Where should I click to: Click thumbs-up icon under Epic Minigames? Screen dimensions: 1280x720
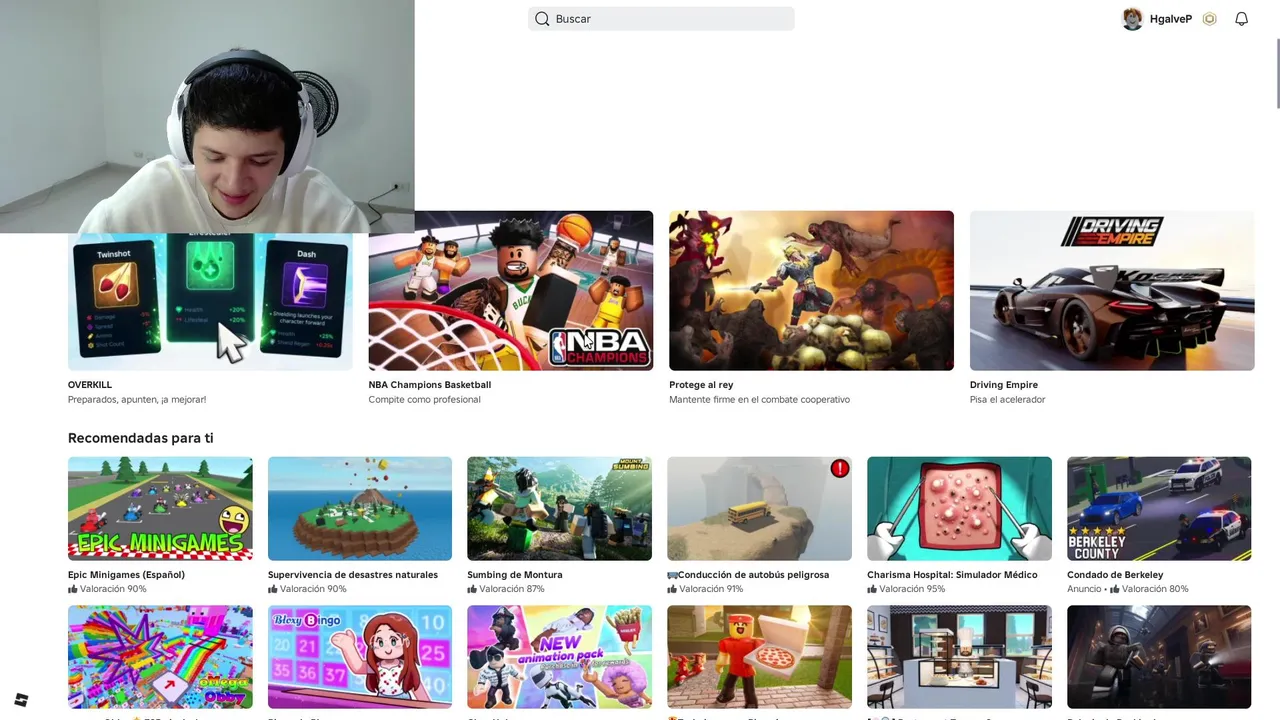[73, 589]
